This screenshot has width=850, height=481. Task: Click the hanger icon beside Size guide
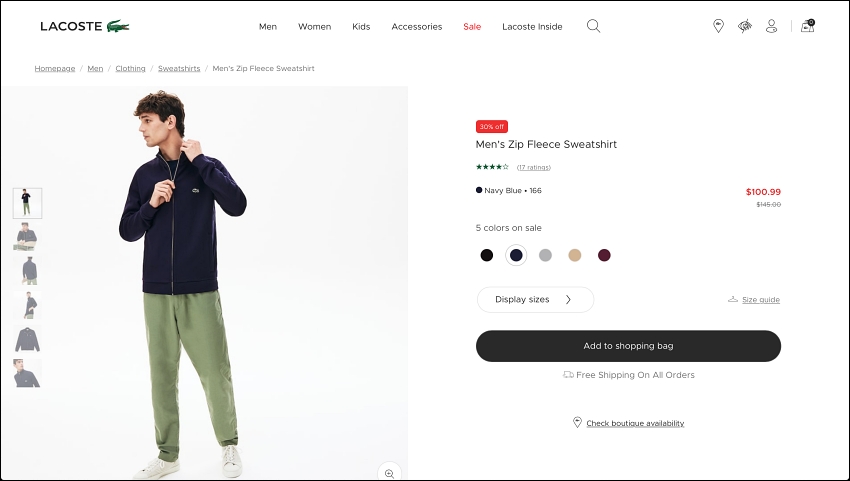click(x=733, y=299)
